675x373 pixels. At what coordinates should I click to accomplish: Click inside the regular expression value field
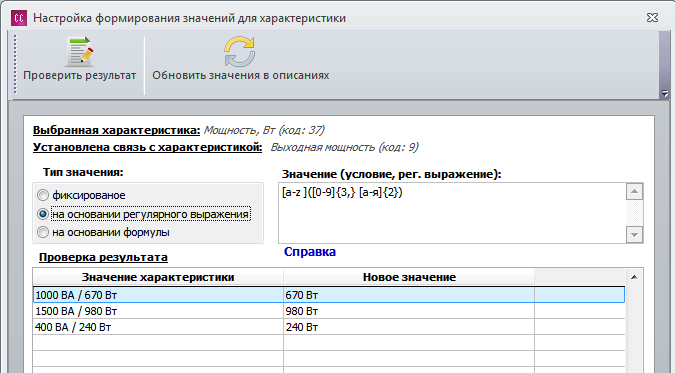coord(452,213)
